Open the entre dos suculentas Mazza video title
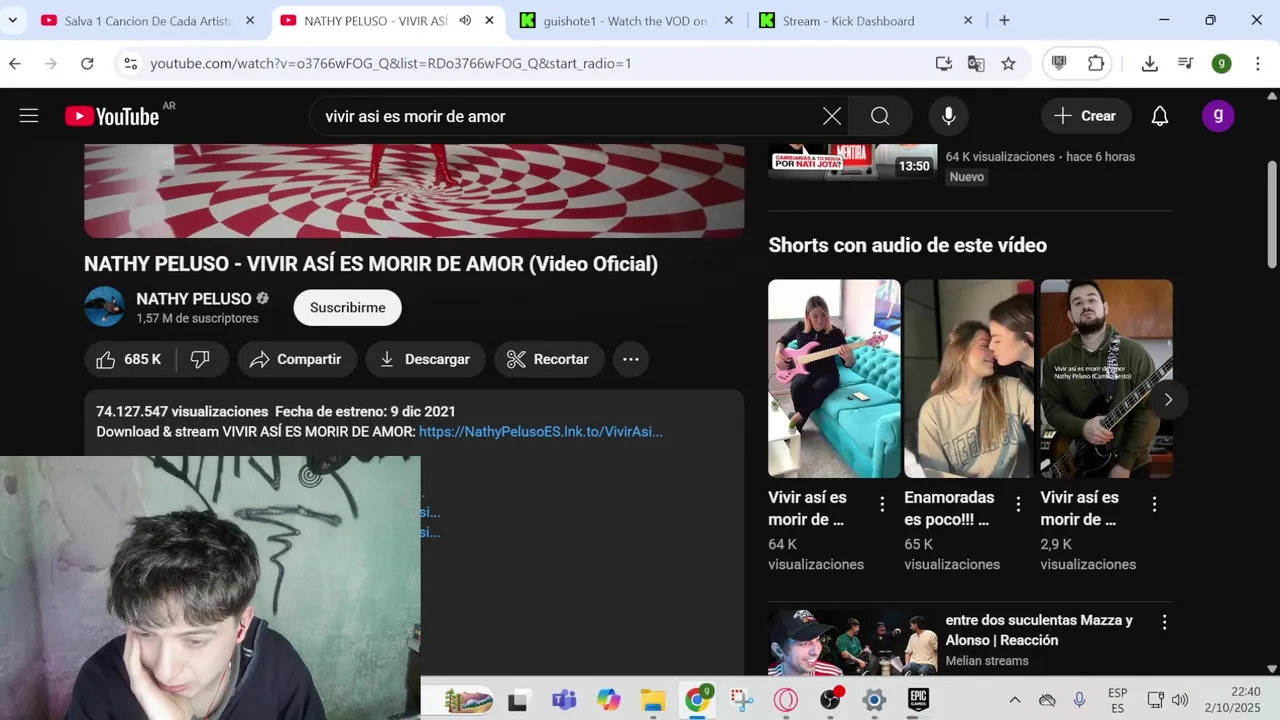This screenshot has height=720, width=1280. 1039,630
